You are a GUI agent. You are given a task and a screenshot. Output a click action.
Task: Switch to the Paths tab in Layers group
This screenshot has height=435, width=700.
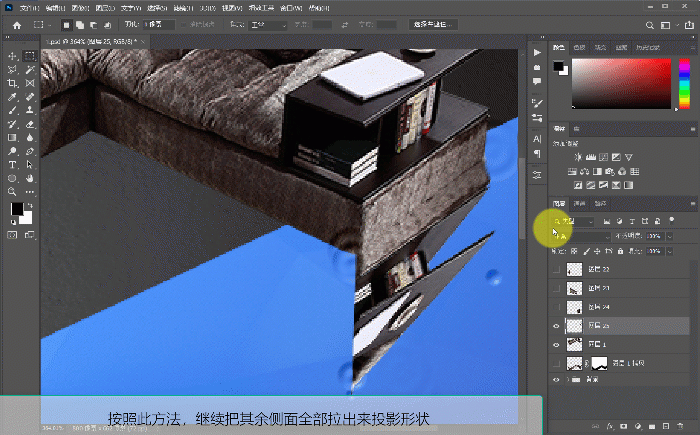click(600, 204)
